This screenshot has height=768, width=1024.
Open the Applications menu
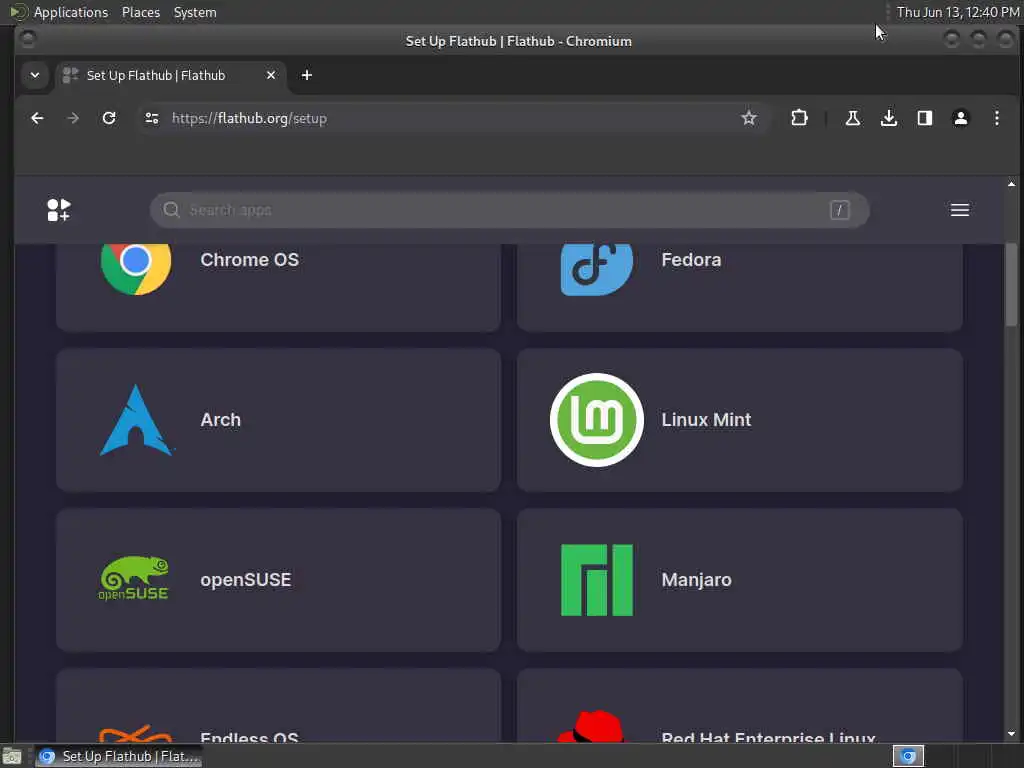pos(71,12)
